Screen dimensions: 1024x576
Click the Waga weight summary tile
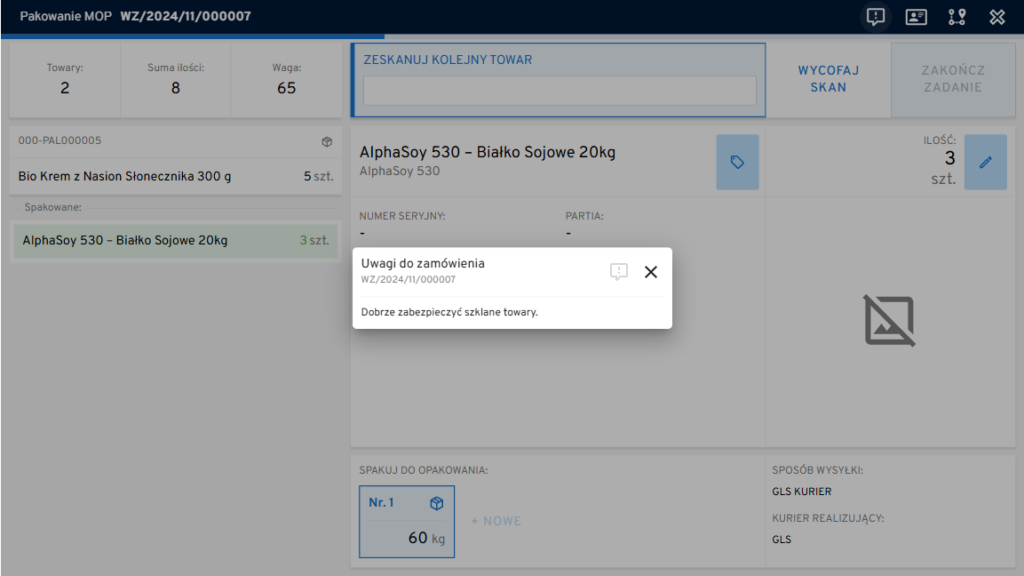[x=286, y=79]
